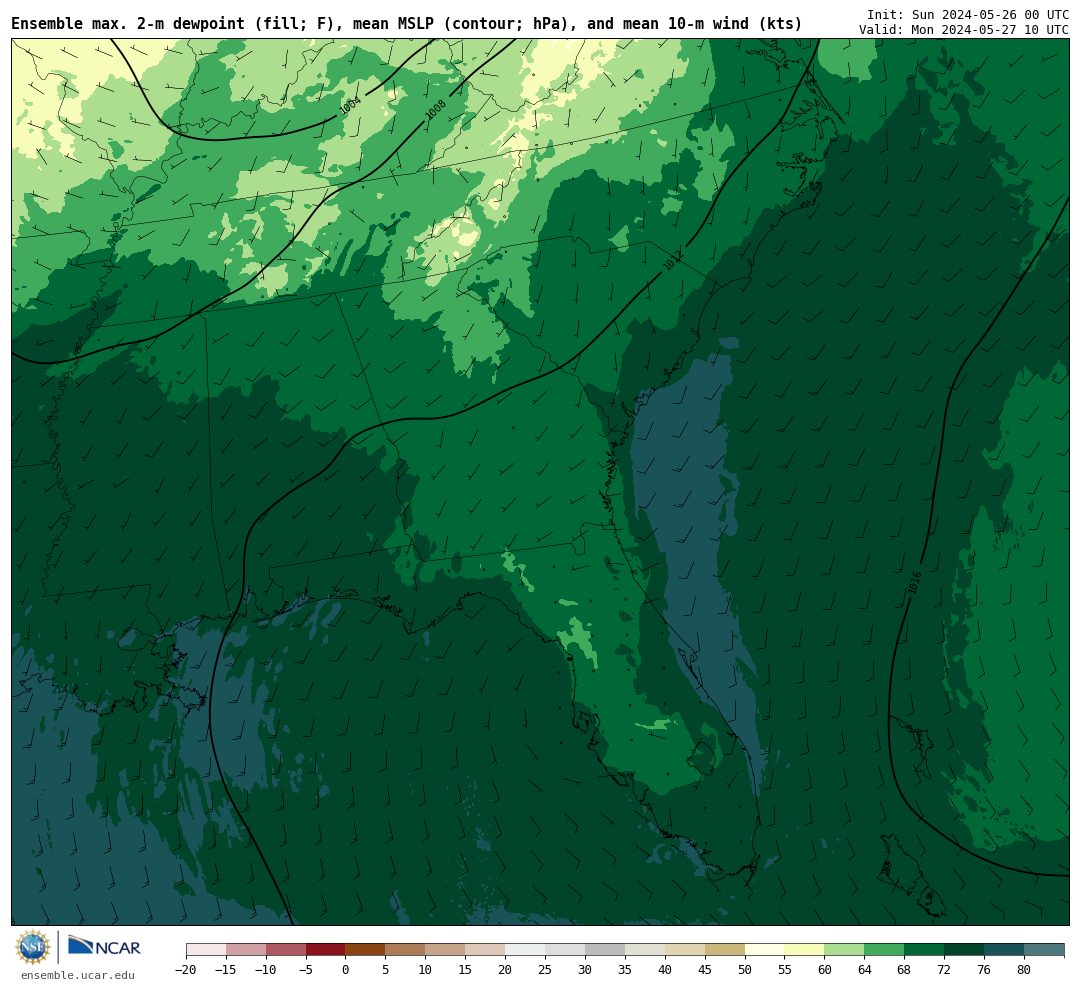Pick the gray swatch between 30 and 35

pos(605,950)
